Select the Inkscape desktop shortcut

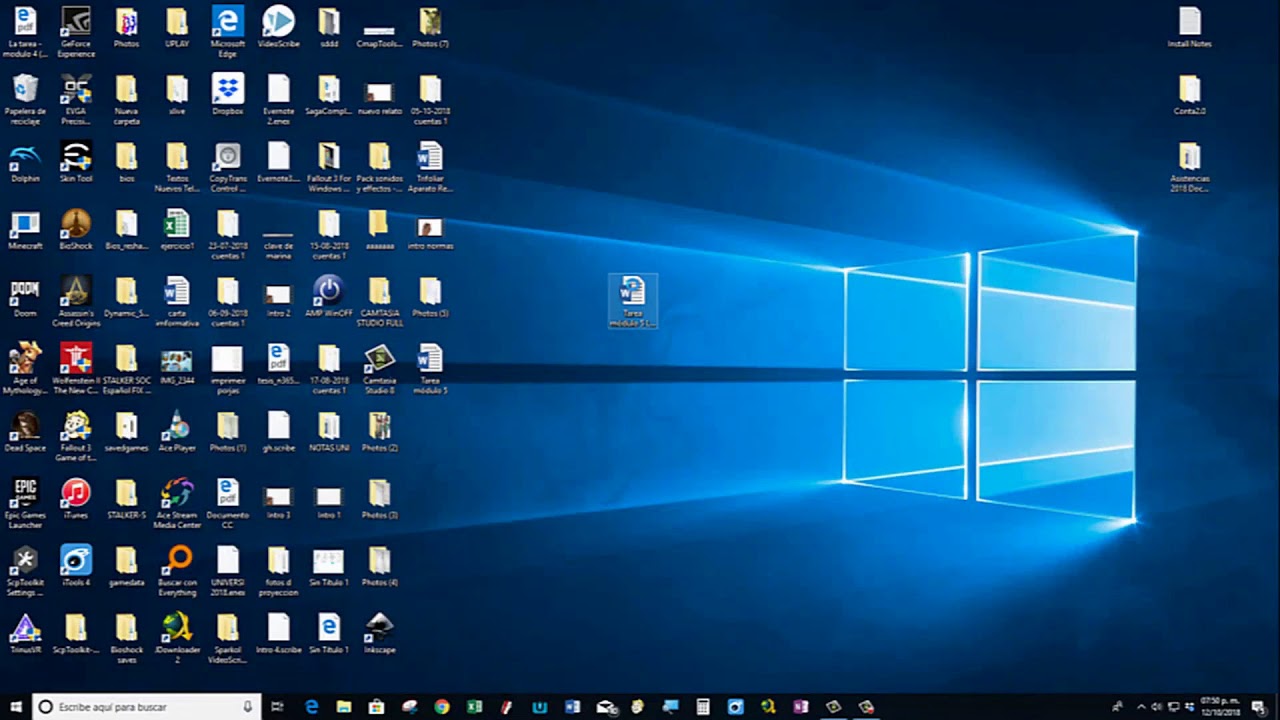click(379, 632)
